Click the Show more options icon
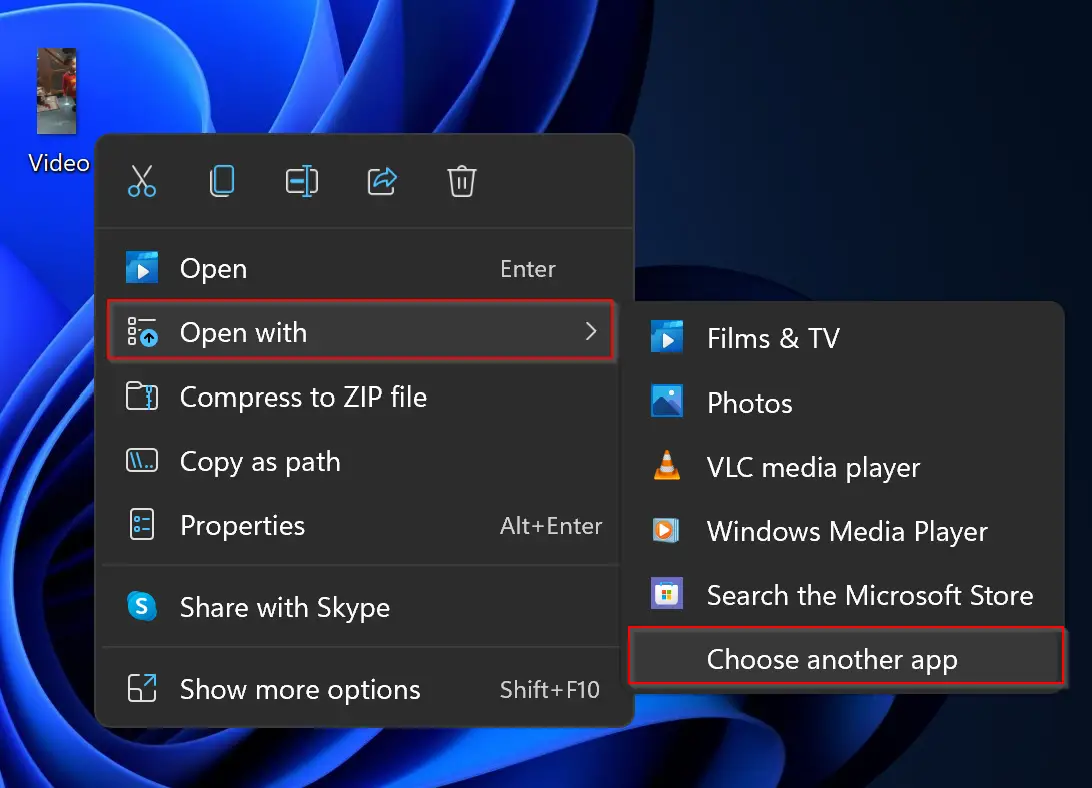The width and height of the screenshot is (1092, 788). [142, 688]
